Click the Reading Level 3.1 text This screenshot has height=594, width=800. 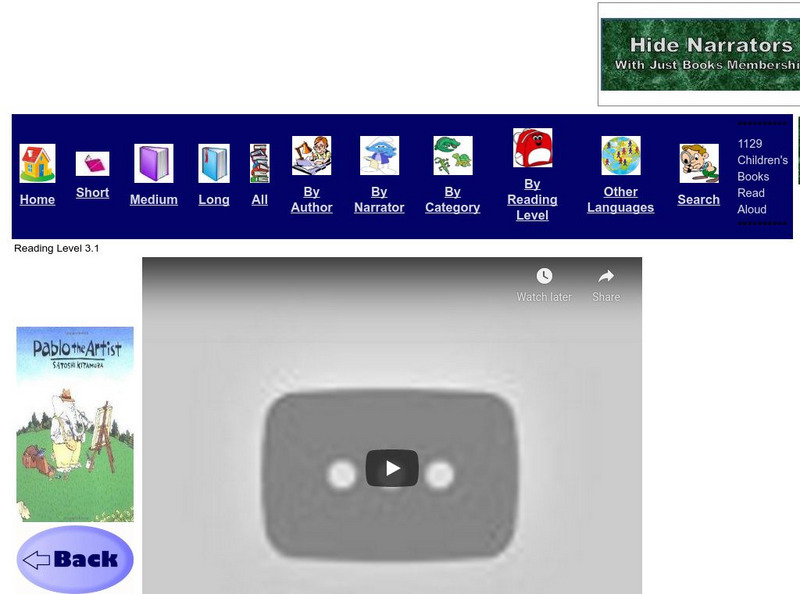[x=57, y=249]
